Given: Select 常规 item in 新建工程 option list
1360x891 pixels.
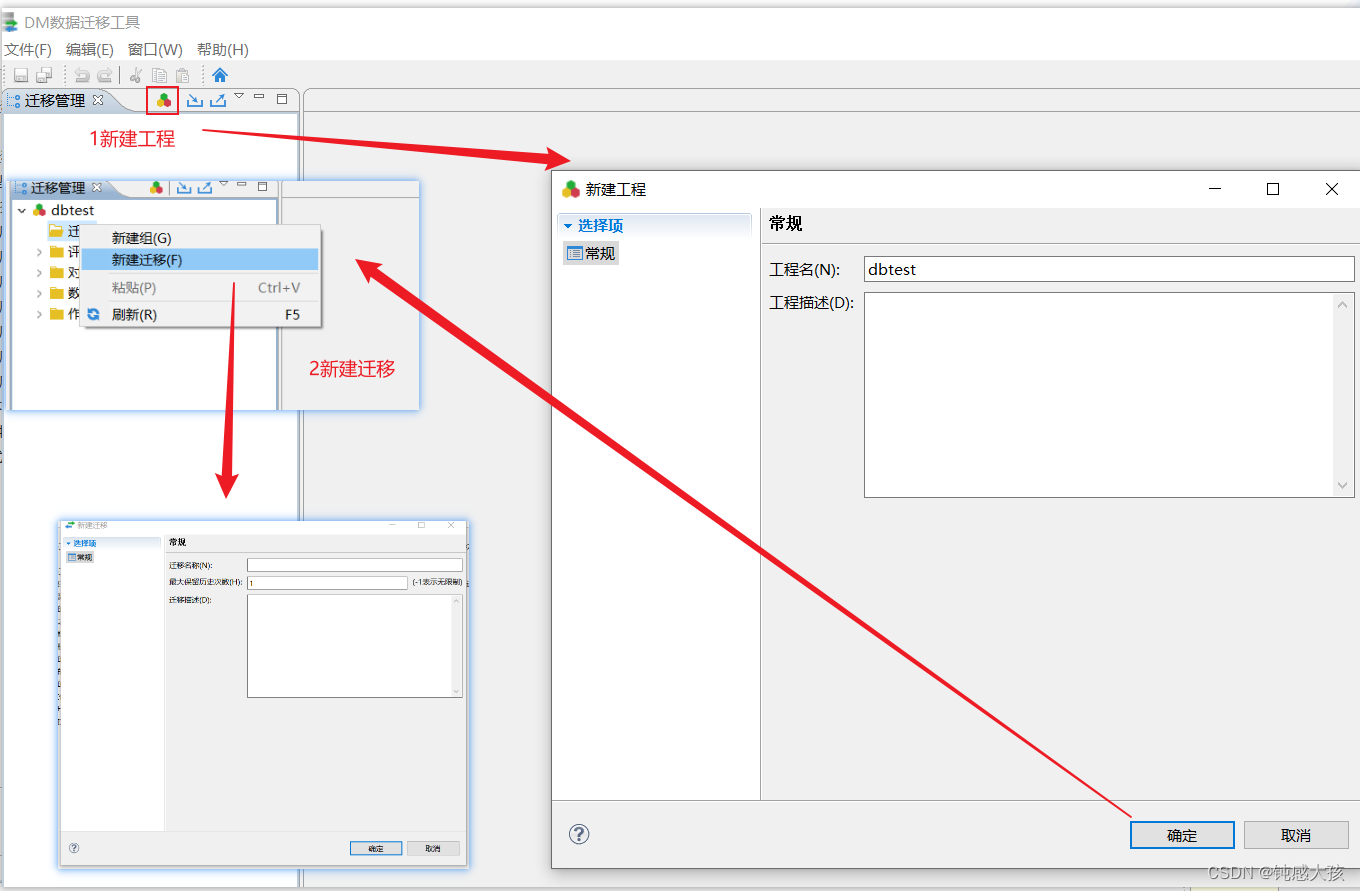Looking at the screenshot, I should coord(591,253).
